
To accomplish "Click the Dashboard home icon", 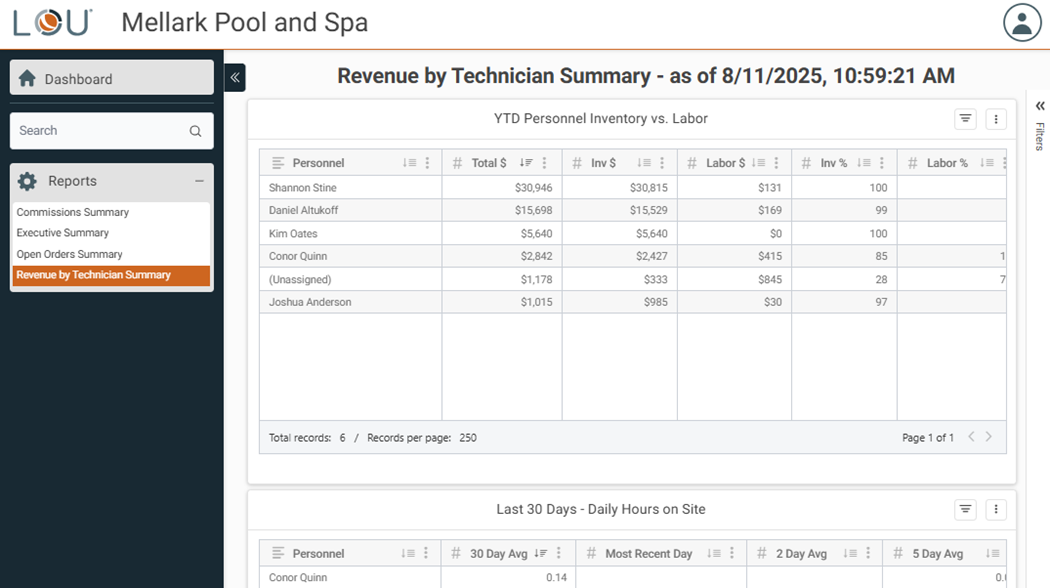I will [x=27, y=78].
